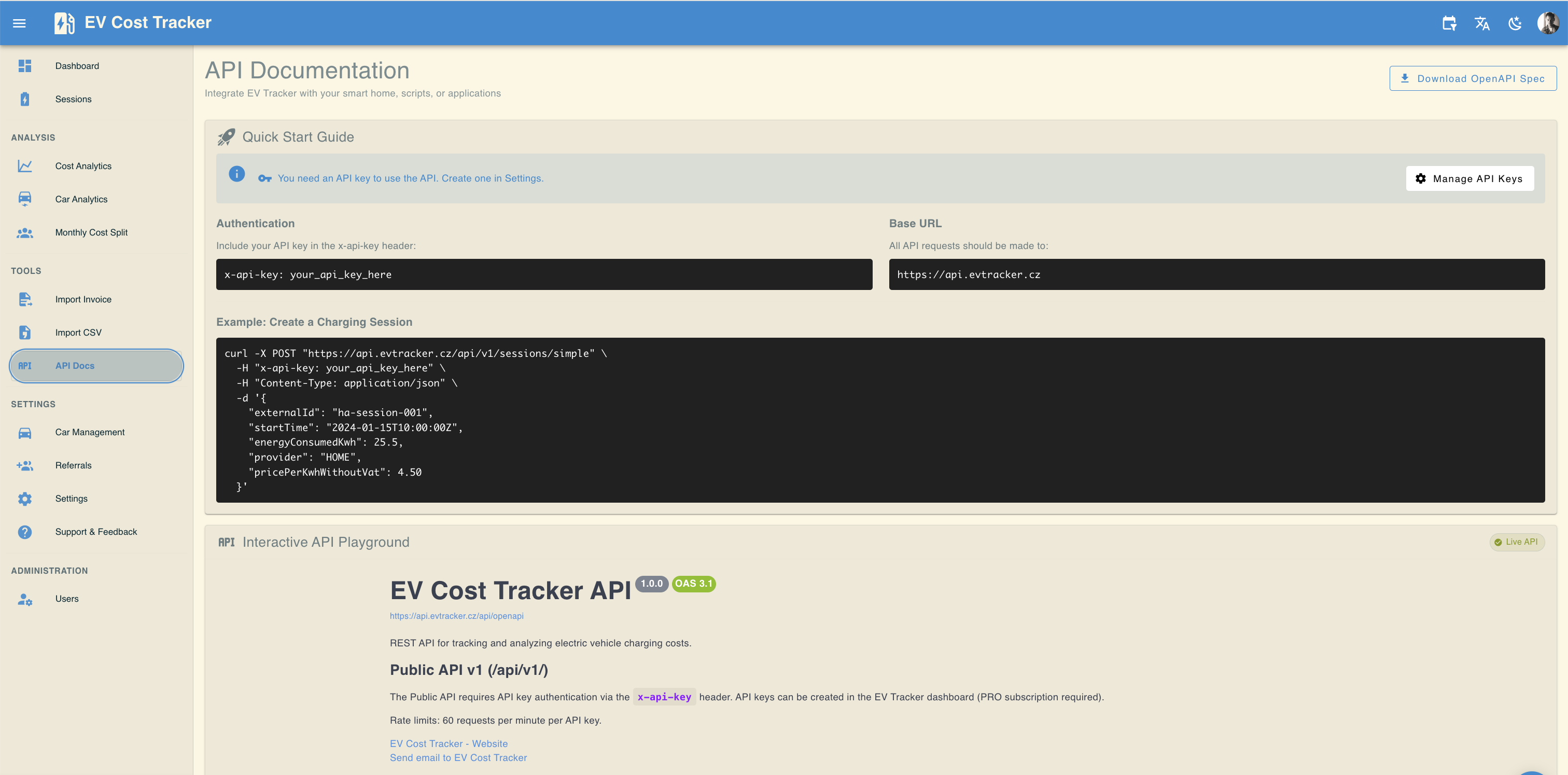Click the language translation icon
The width and height of the screenshot is (1568, 775).
pos(1481,23)
